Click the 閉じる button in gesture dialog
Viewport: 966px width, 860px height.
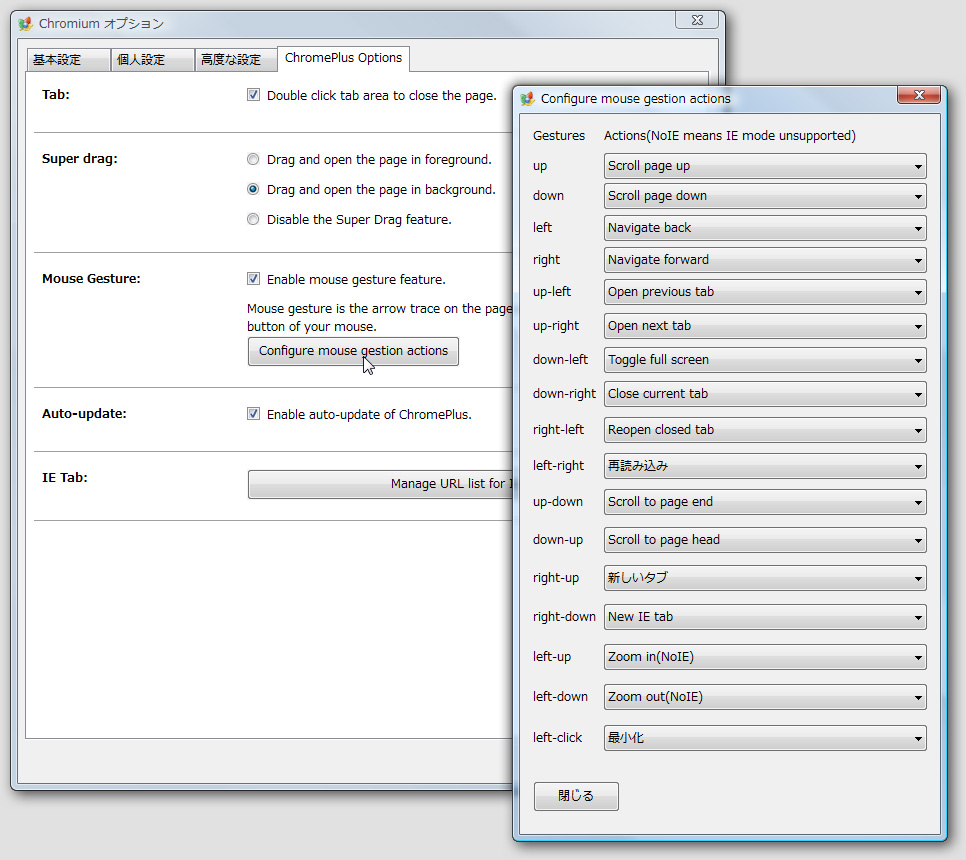point(576,796)
